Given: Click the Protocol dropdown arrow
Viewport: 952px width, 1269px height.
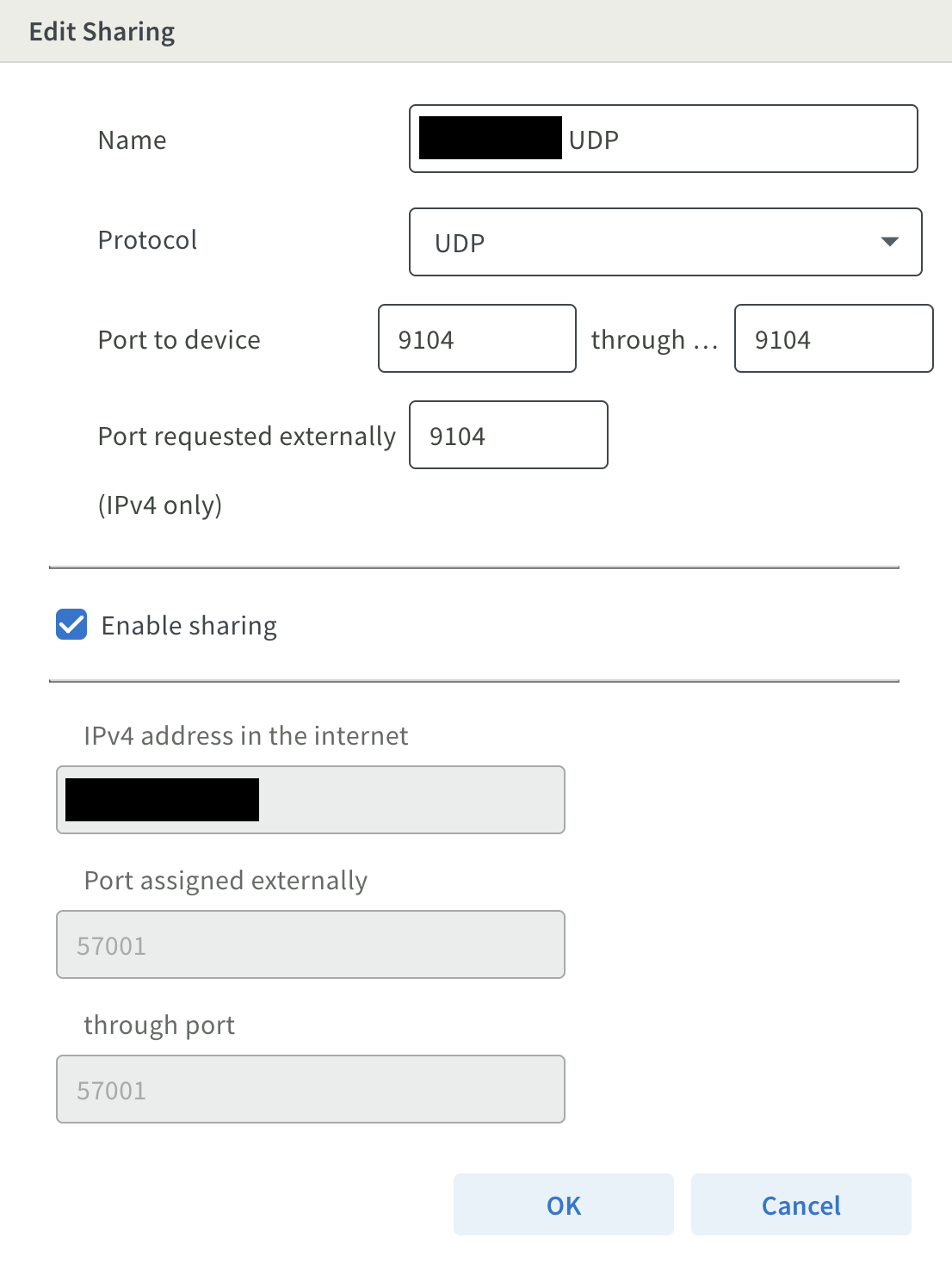Looking at the screenshot, I should click(890, 242).
